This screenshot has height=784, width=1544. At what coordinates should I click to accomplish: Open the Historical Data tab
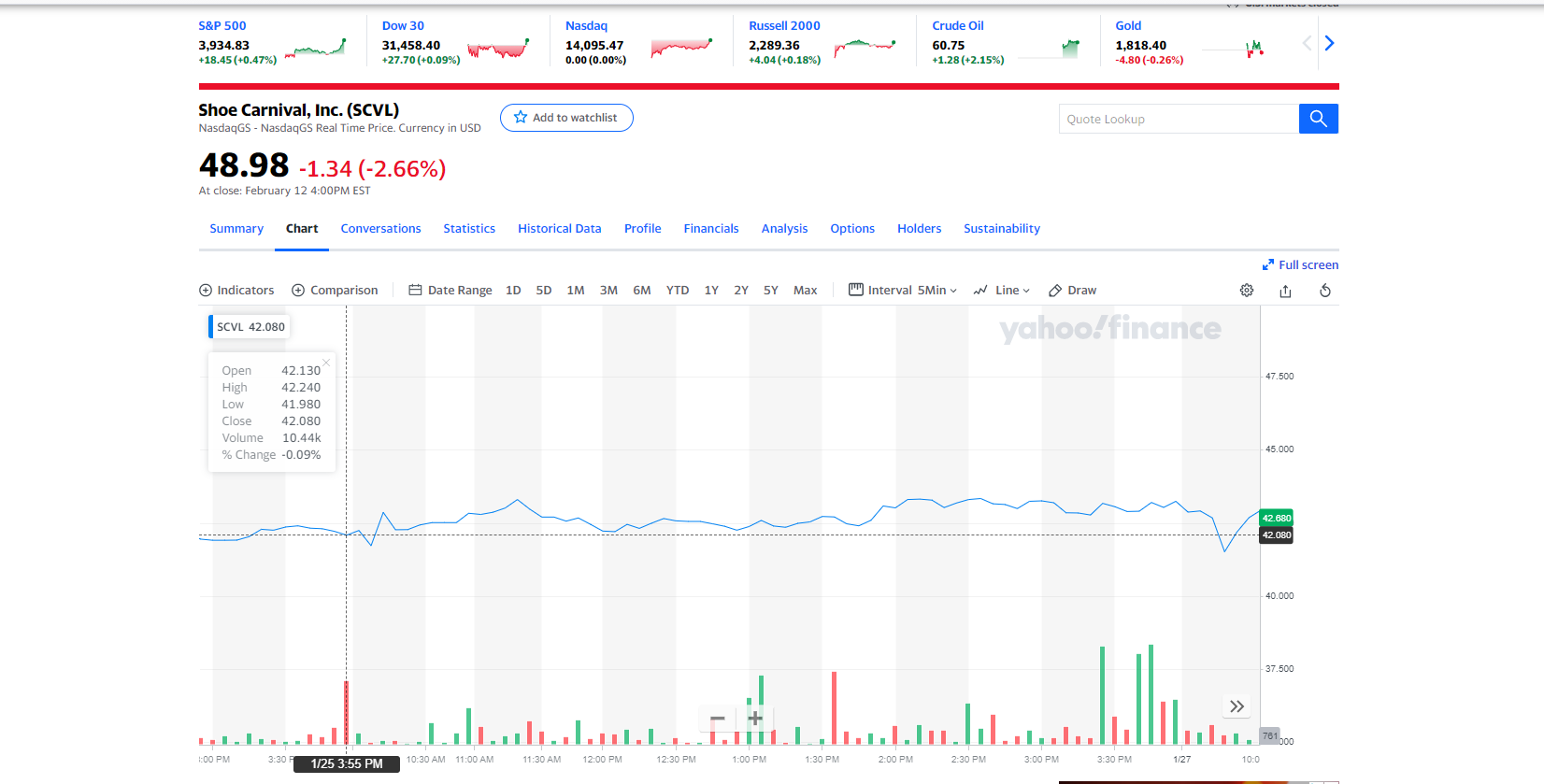click(x=560, y=229)
